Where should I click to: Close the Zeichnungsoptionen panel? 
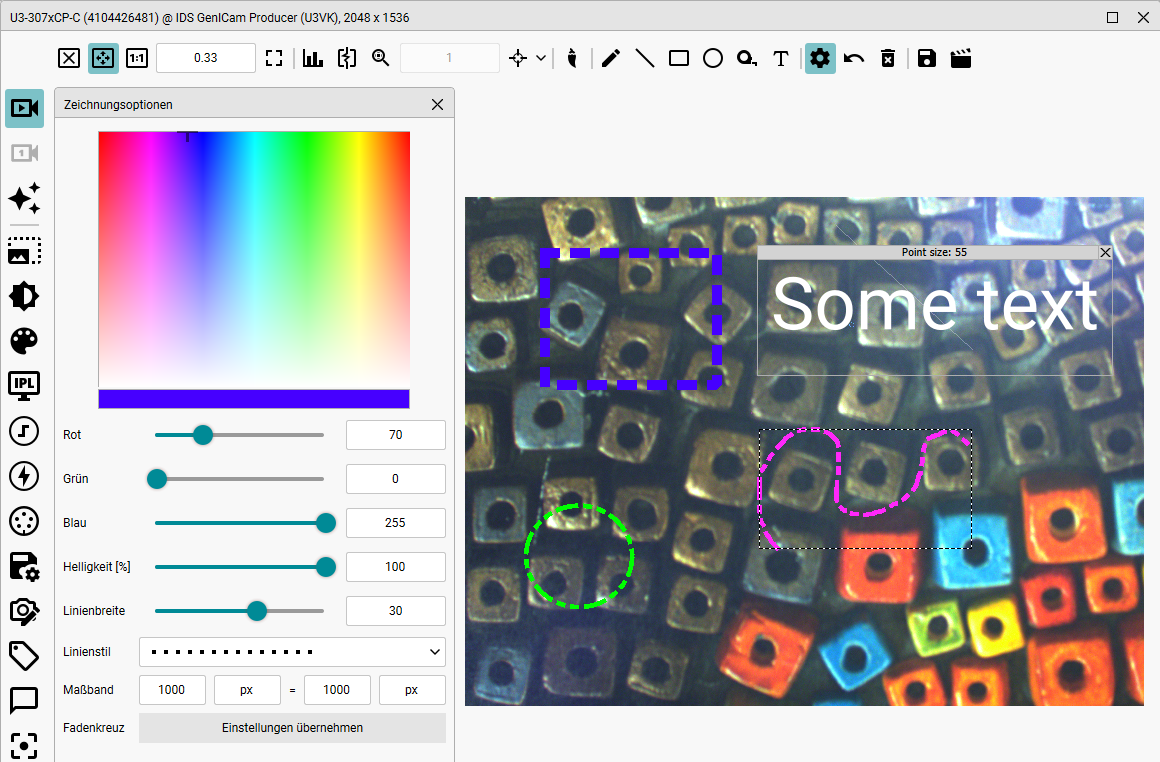437,104
